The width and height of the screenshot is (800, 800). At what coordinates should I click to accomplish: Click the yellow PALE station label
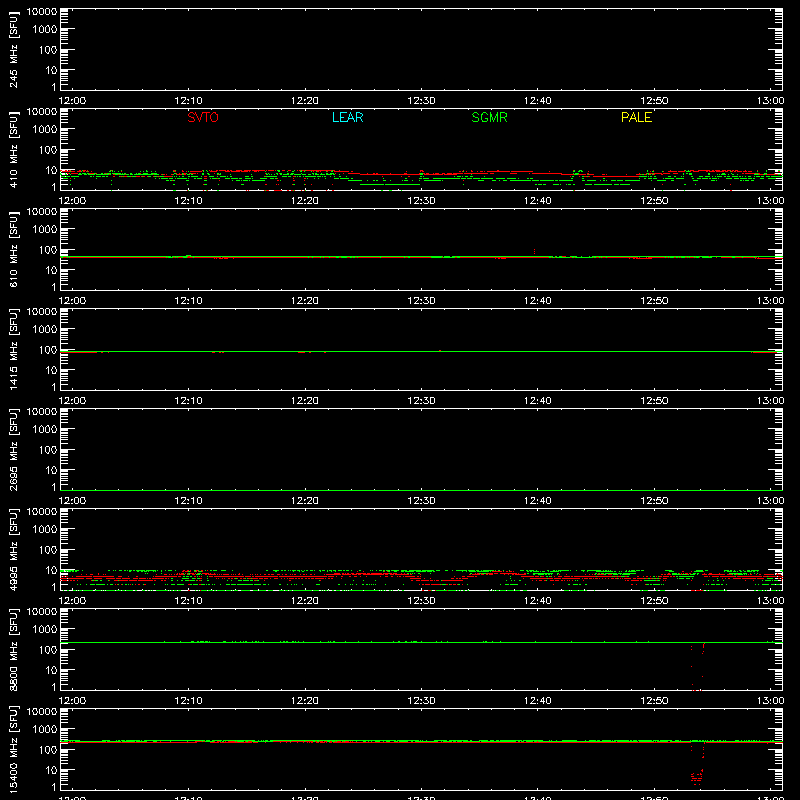636,117
